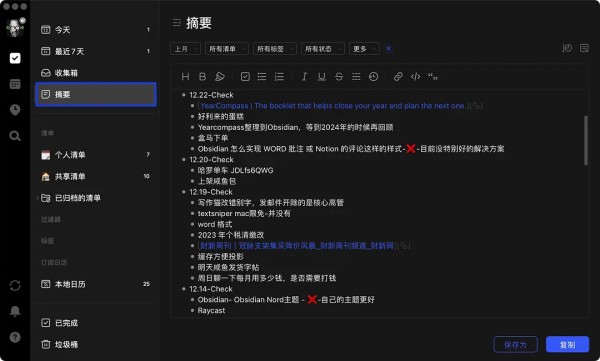Click the 12.20-Check line
This screenshot has height=361, width=600.
click(211, 160)
